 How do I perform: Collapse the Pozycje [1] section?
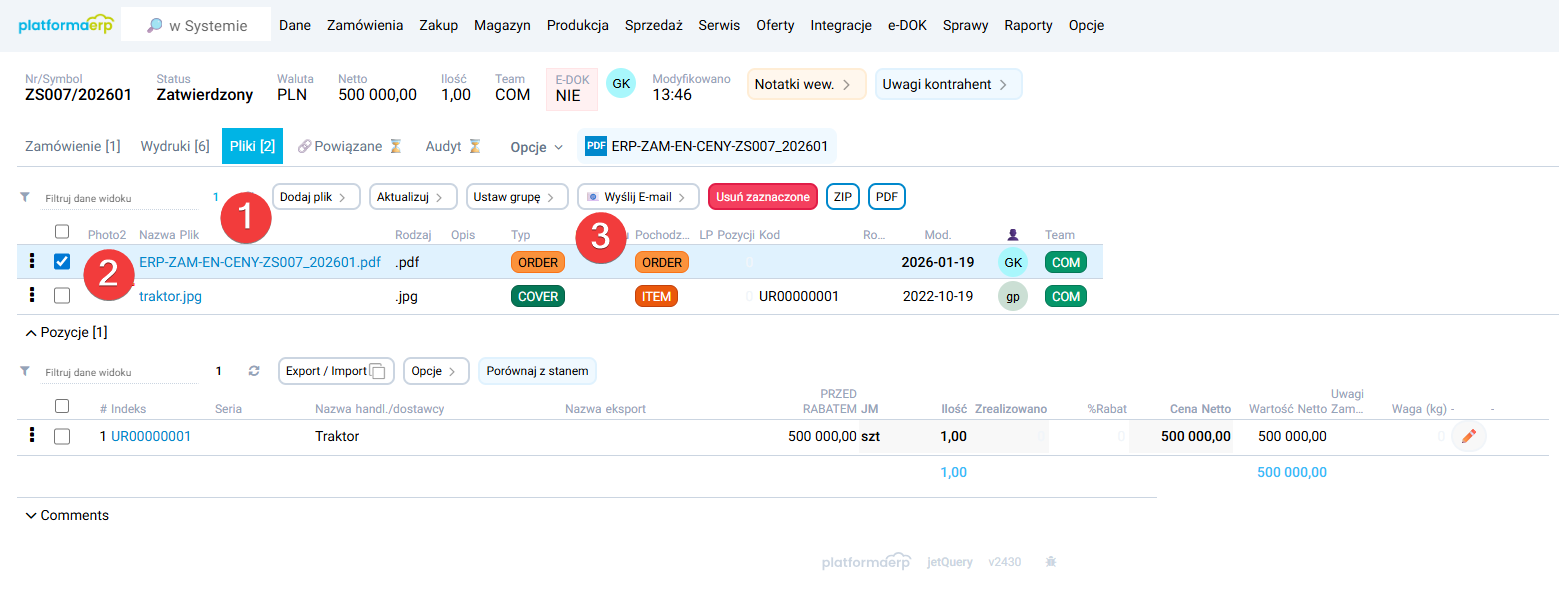(65, 332)
